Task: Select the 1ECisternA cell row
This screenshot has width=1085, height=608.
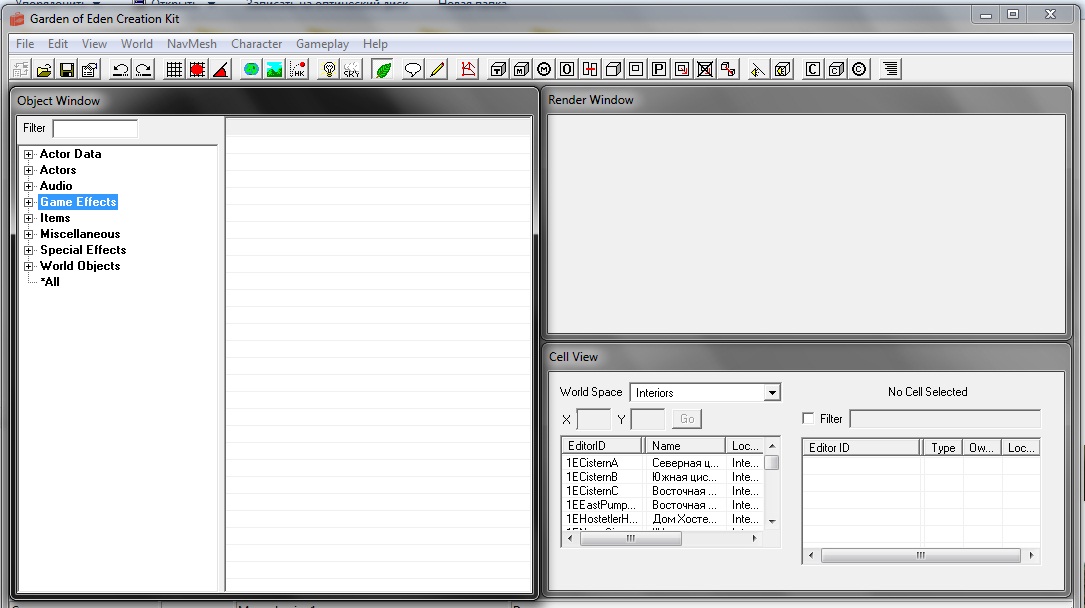Action: [x=663, y=463]
